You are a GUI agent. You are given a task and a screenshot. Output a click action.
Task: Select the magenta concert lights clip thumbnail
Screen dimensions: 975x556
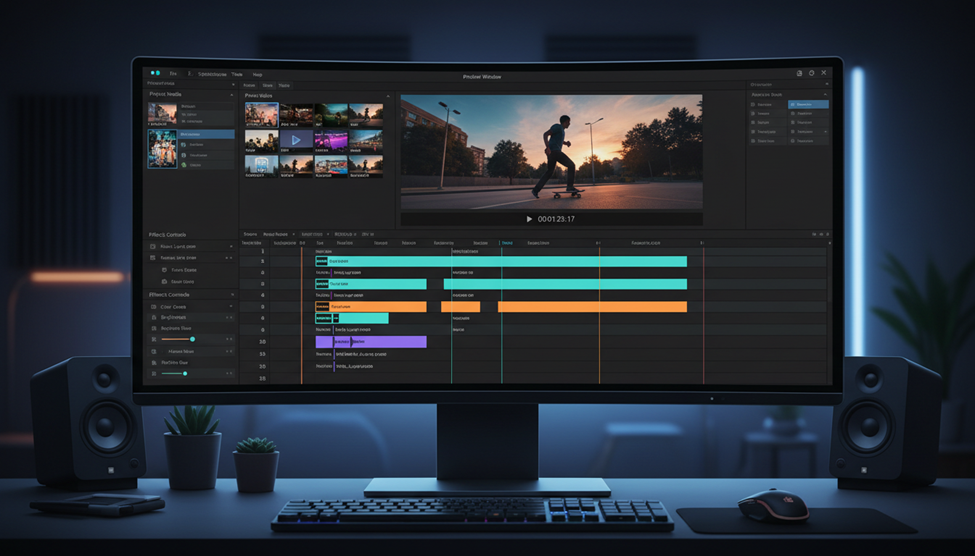click(x=331, y=141)
